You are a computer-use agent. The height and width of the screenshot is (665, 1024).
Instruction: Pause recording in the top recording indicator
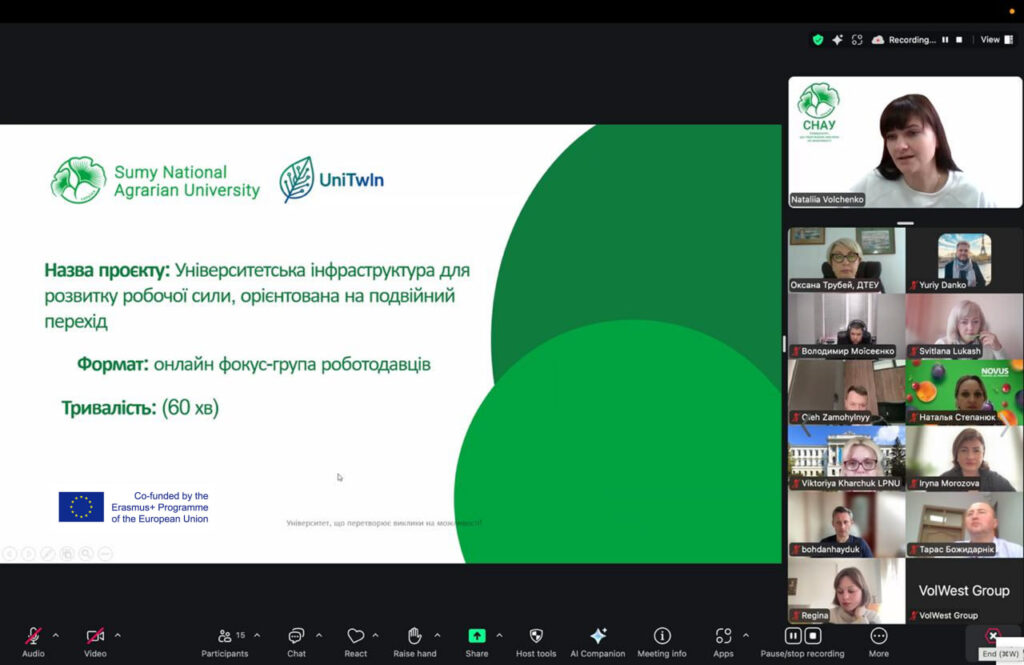tap(945, 40)
